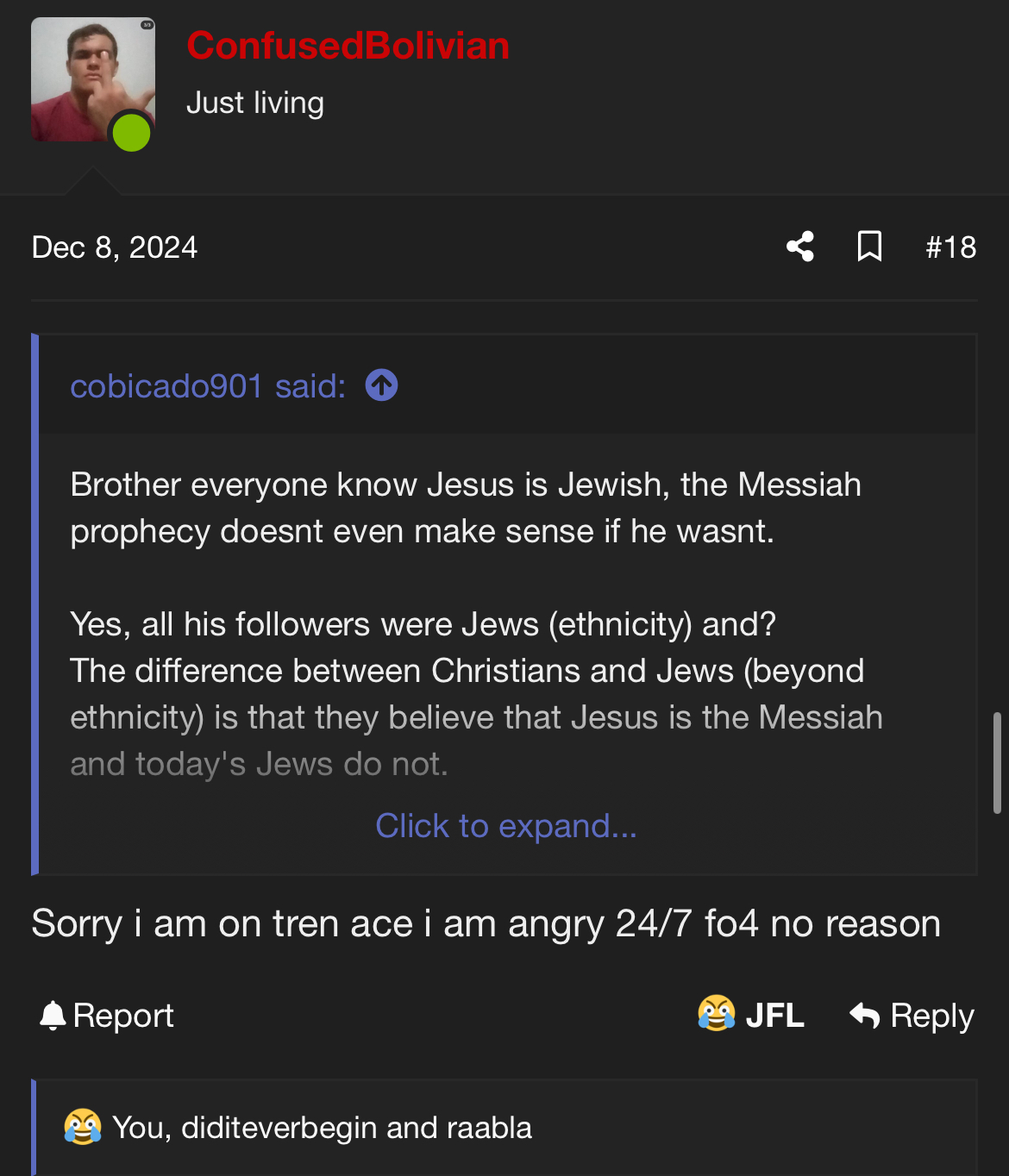1009x1176 pixels.
Task: Click the 'Just living' user title
Action: 255,103
